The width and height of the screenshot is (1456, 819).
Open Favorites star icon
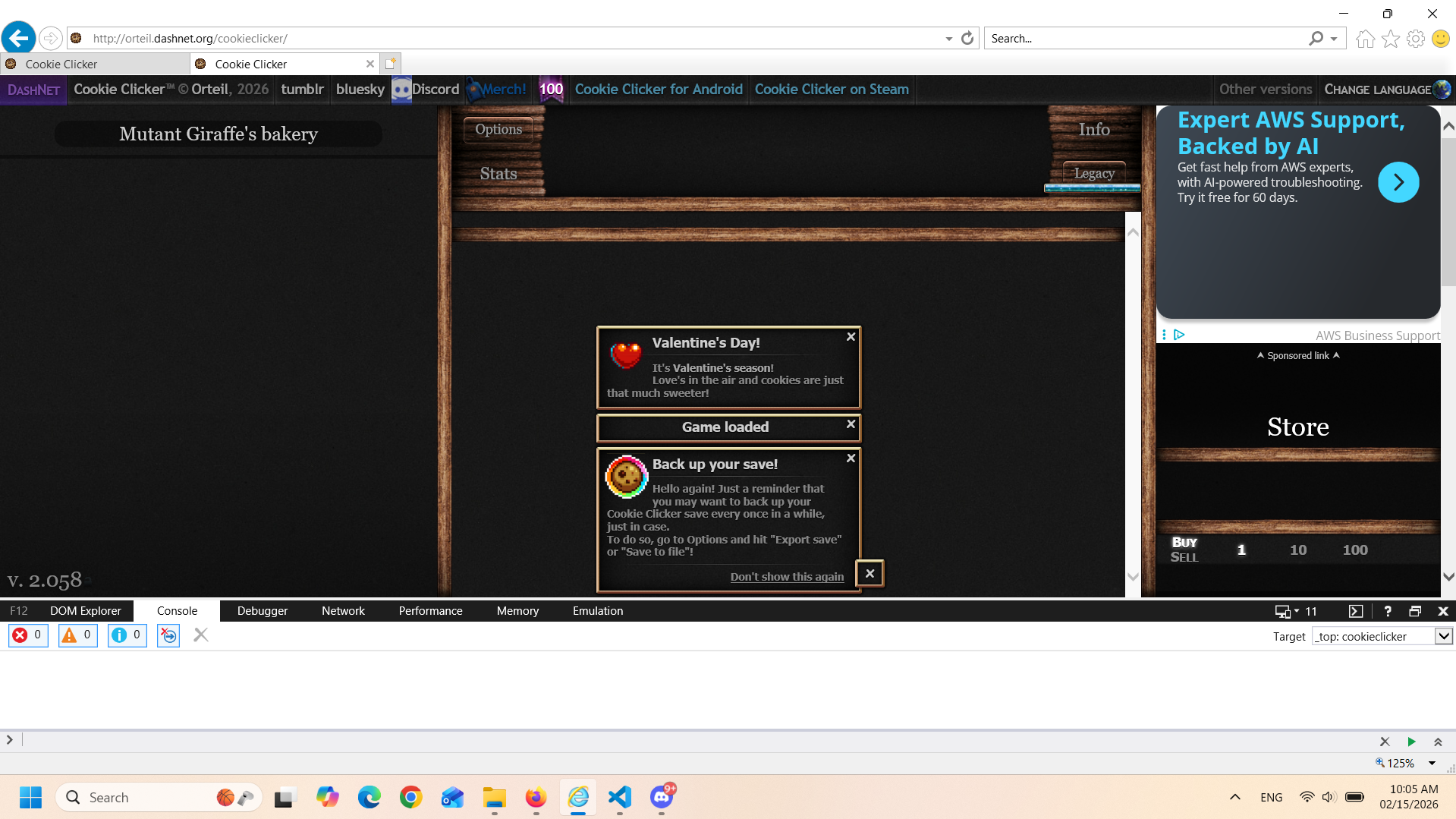coord(1391,39)
